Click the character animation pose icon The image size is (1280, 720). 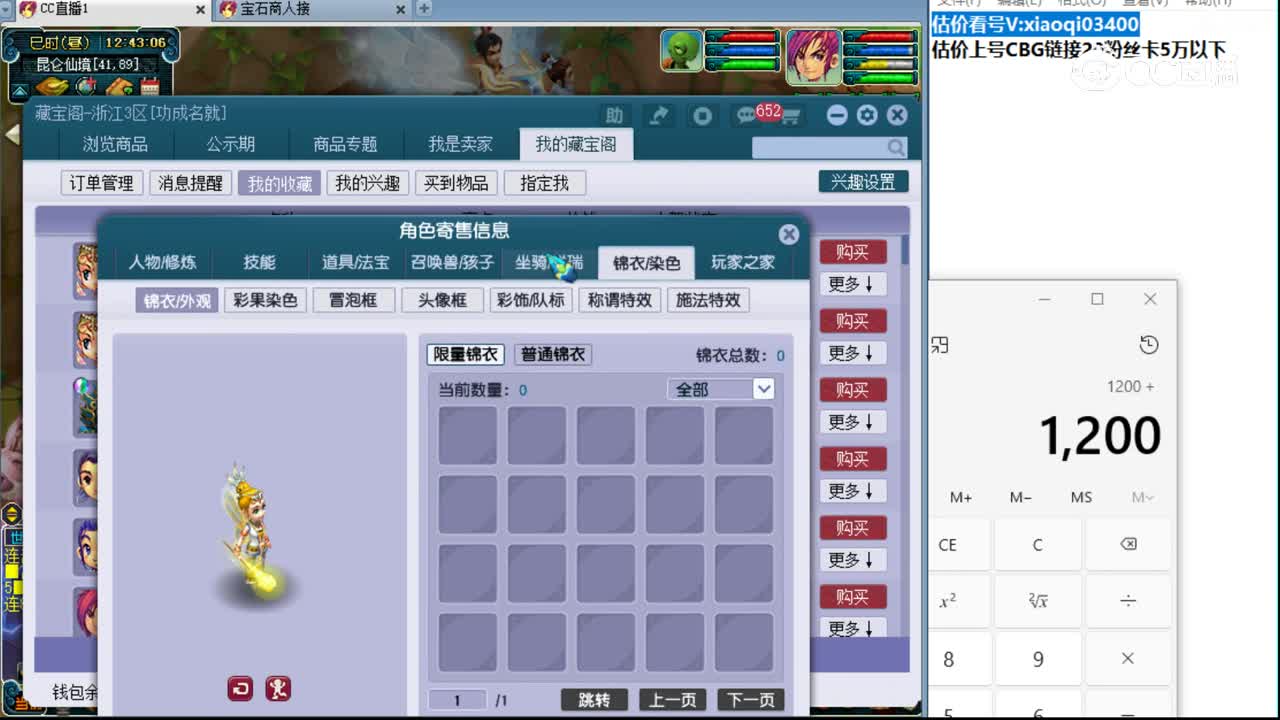[278, 689]
